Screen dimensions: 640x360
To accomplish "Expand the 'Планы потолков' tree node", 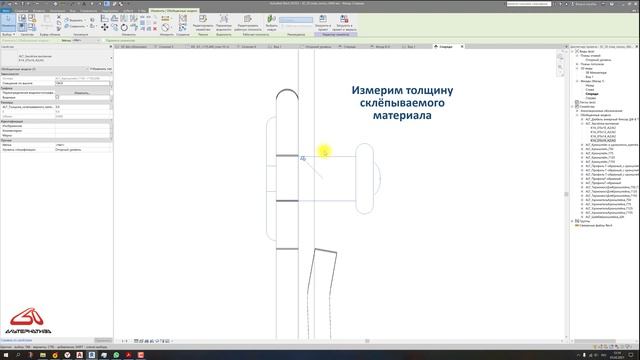I will tap(577, 64).
